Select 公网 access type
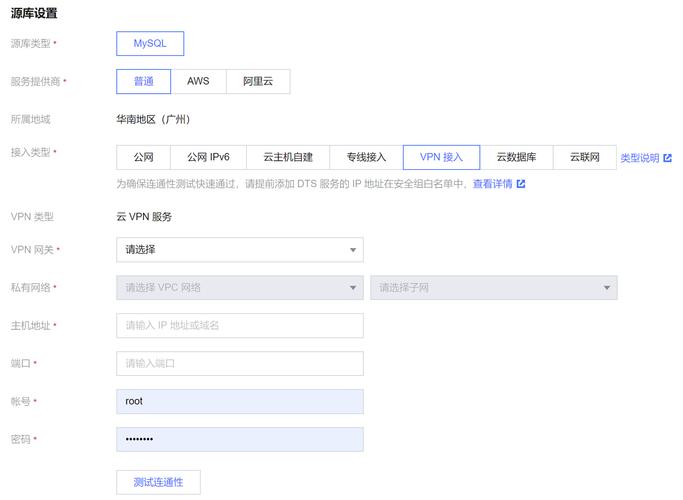This screenshot has width=683, height=500. [143, 157]
